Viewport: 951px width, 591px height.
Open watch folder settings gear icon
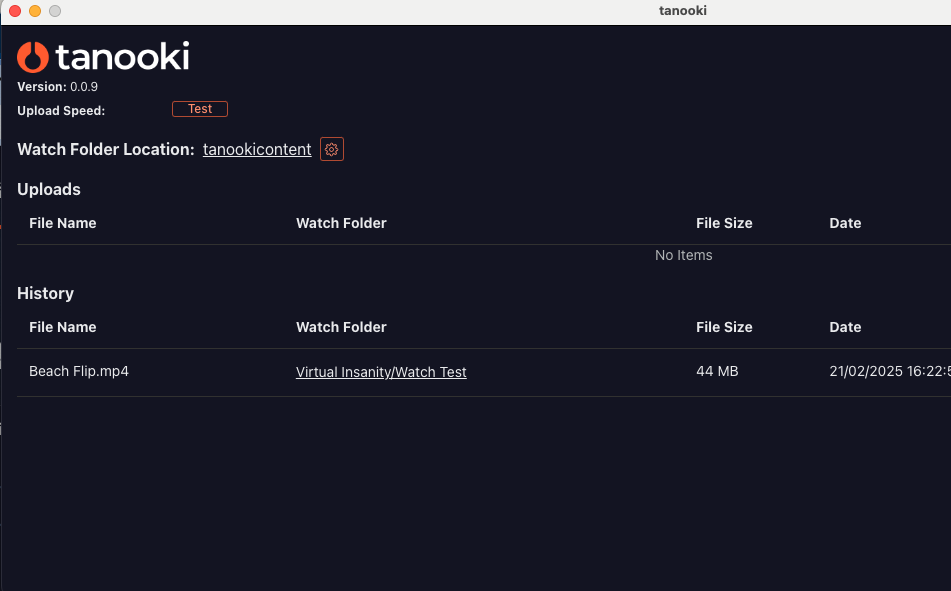click(x=332, y=150)
